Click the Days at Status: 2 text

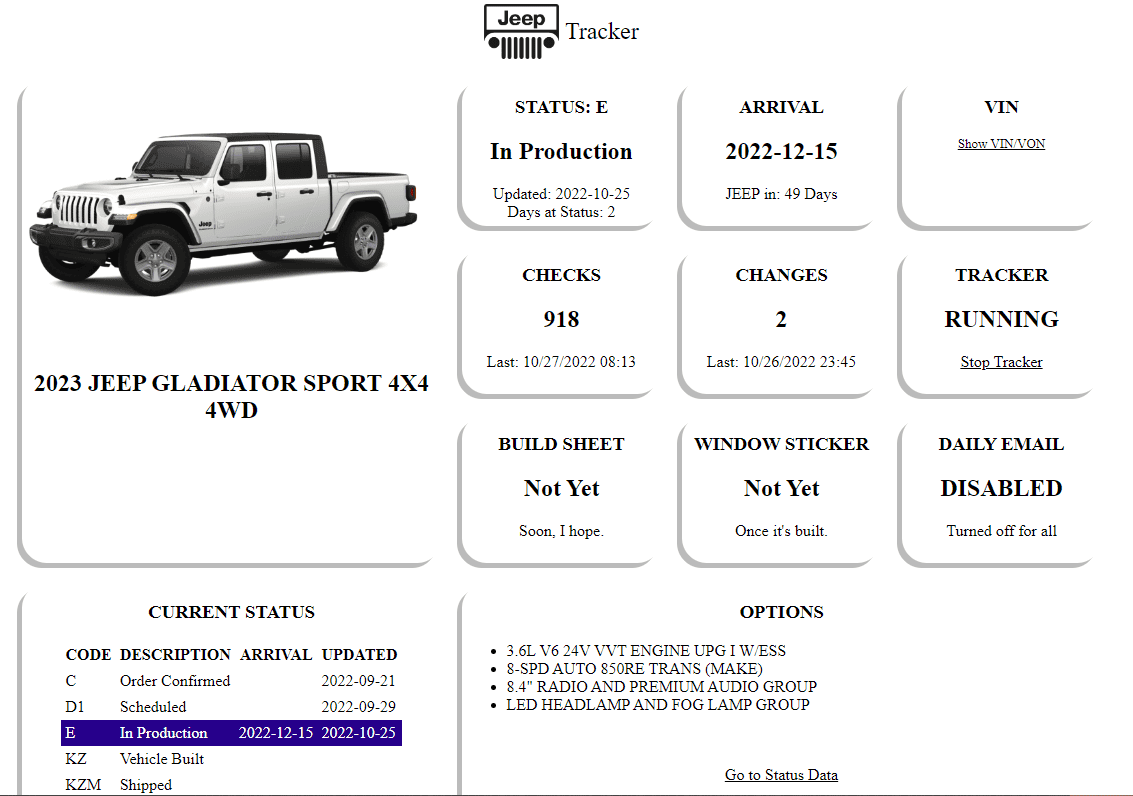coord(561,212)
